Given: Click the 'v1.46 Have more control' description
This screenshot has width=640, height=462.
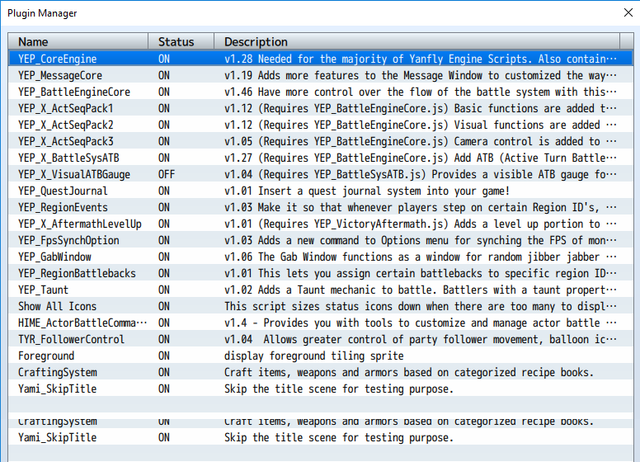Looking at the screenshot, I should point(420,92).
